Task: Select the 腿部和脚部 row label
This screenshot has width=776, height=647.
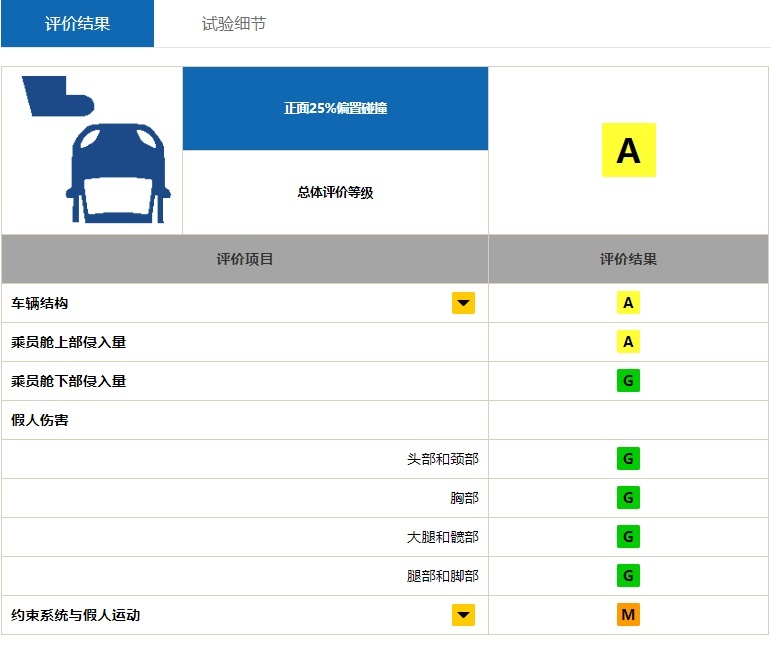Action: (442, 576)
